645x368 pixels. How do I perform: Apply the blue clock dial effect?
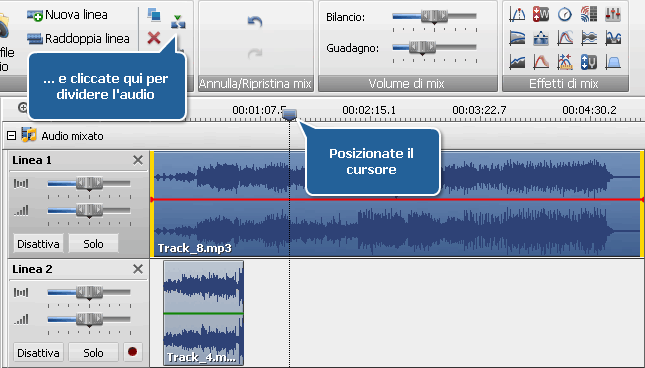tap(565, 15)
